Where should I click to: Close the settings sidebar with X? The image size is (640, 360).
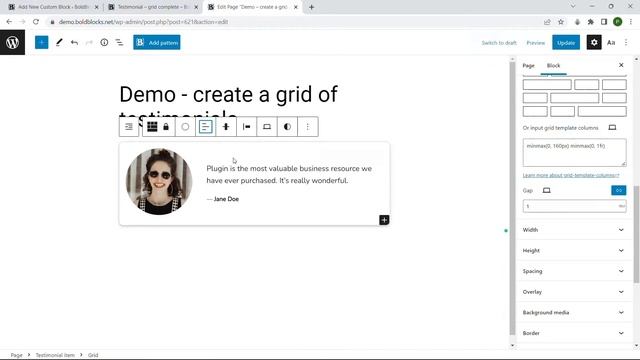pyautogui.click(x=621, y=65)
